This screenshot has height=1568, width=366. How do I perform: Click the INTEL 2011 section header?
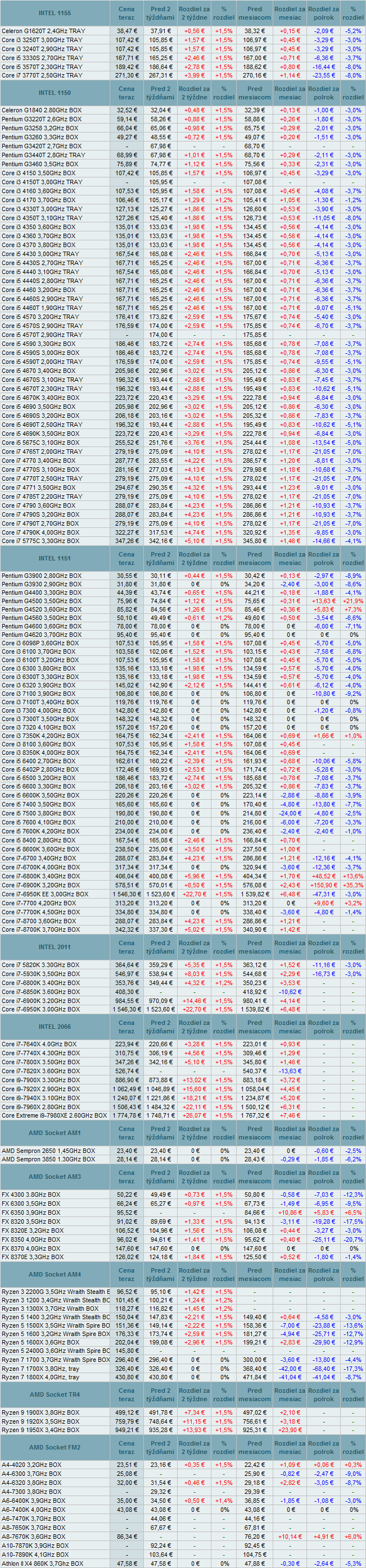tap(55, 947)
